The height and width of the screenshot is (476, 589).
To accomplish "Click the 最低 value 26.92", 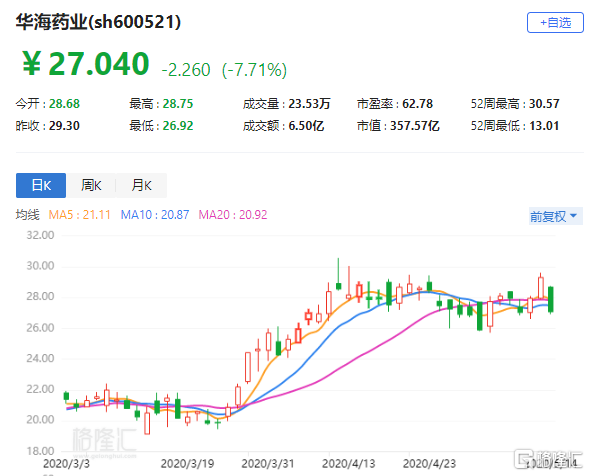I will 178,125.
